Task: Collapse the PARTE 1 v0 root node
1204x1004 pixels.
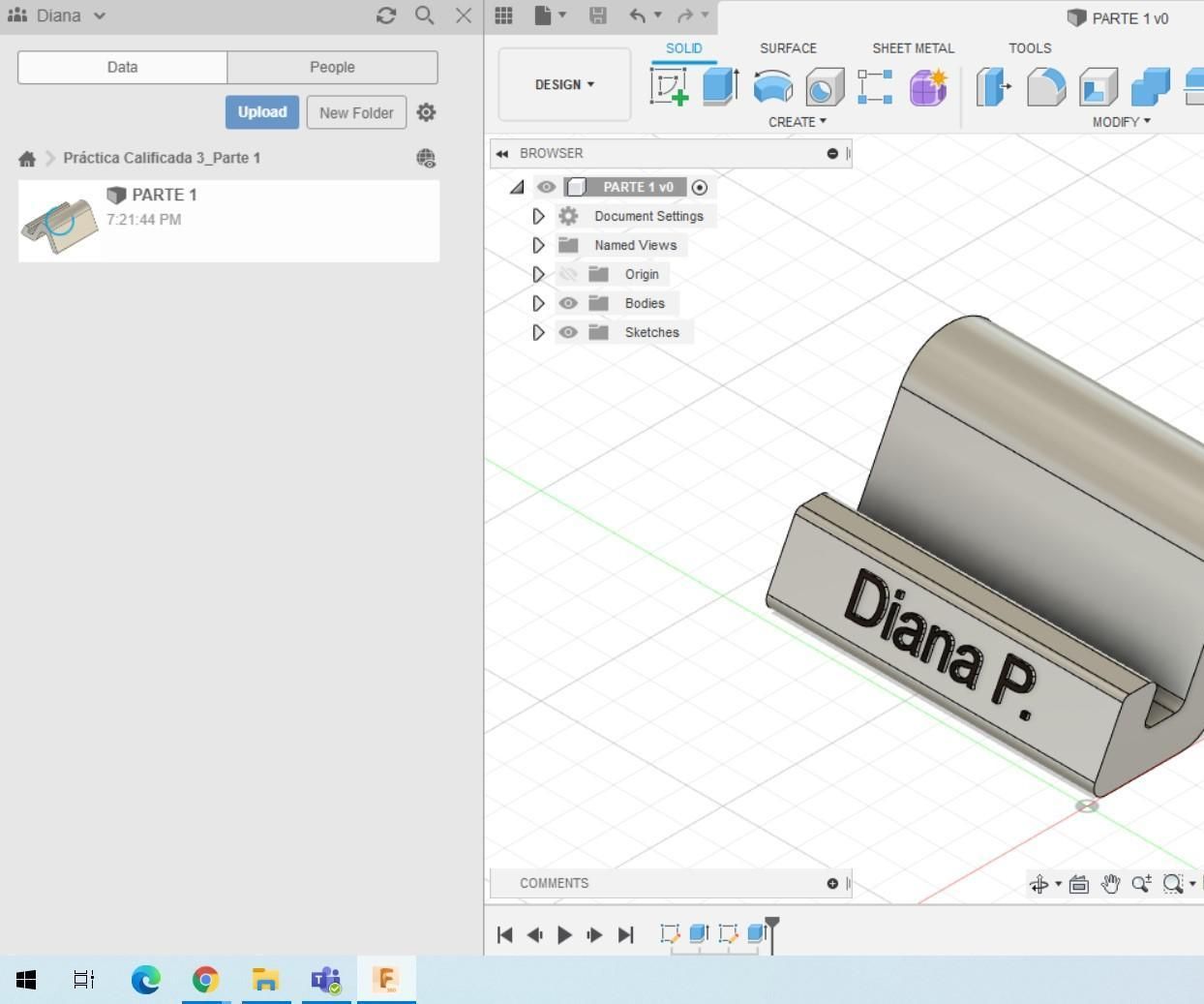Action: 517,187
